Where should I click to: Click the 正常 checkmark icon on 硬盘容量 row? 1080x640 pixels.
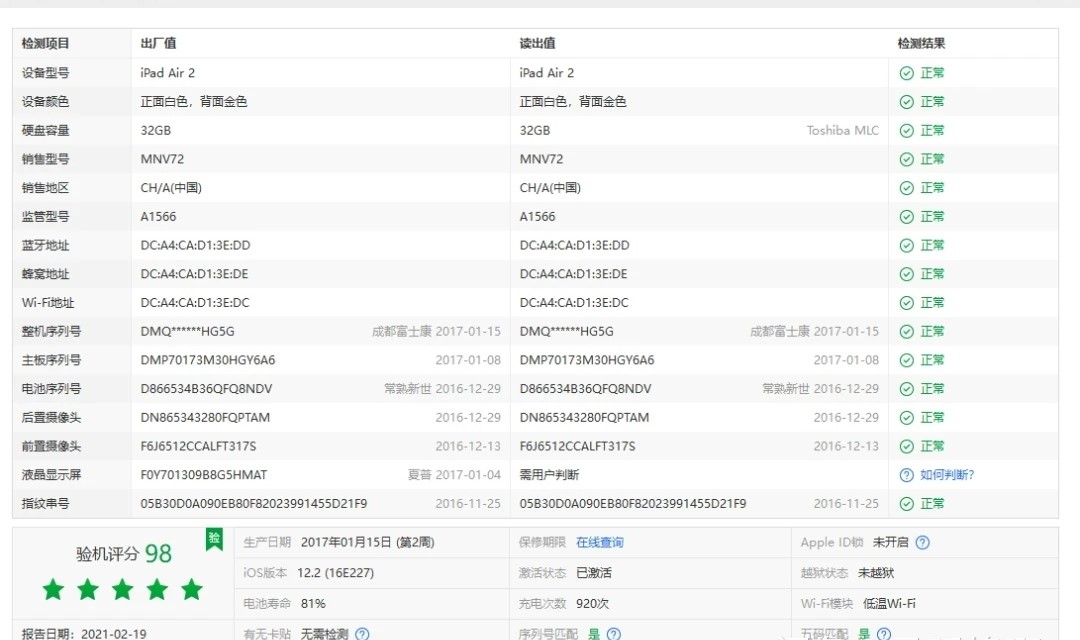pyautogui.click(x=907, y=130)
